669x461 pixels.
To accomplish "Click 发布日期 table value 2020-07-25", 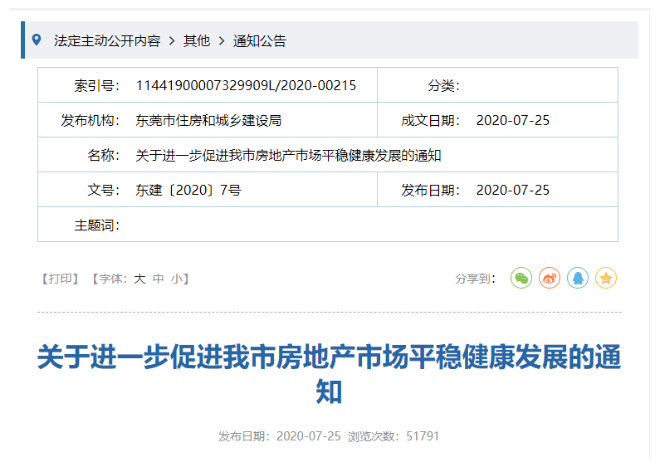I will click(513, 190).
